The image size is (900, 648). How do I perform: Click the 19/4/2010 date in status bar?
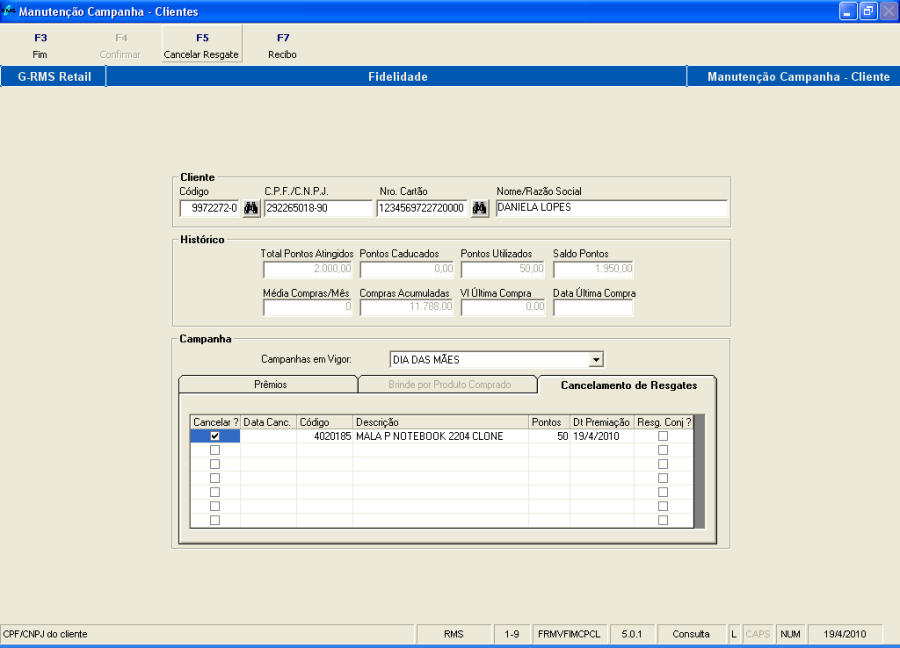845,634
